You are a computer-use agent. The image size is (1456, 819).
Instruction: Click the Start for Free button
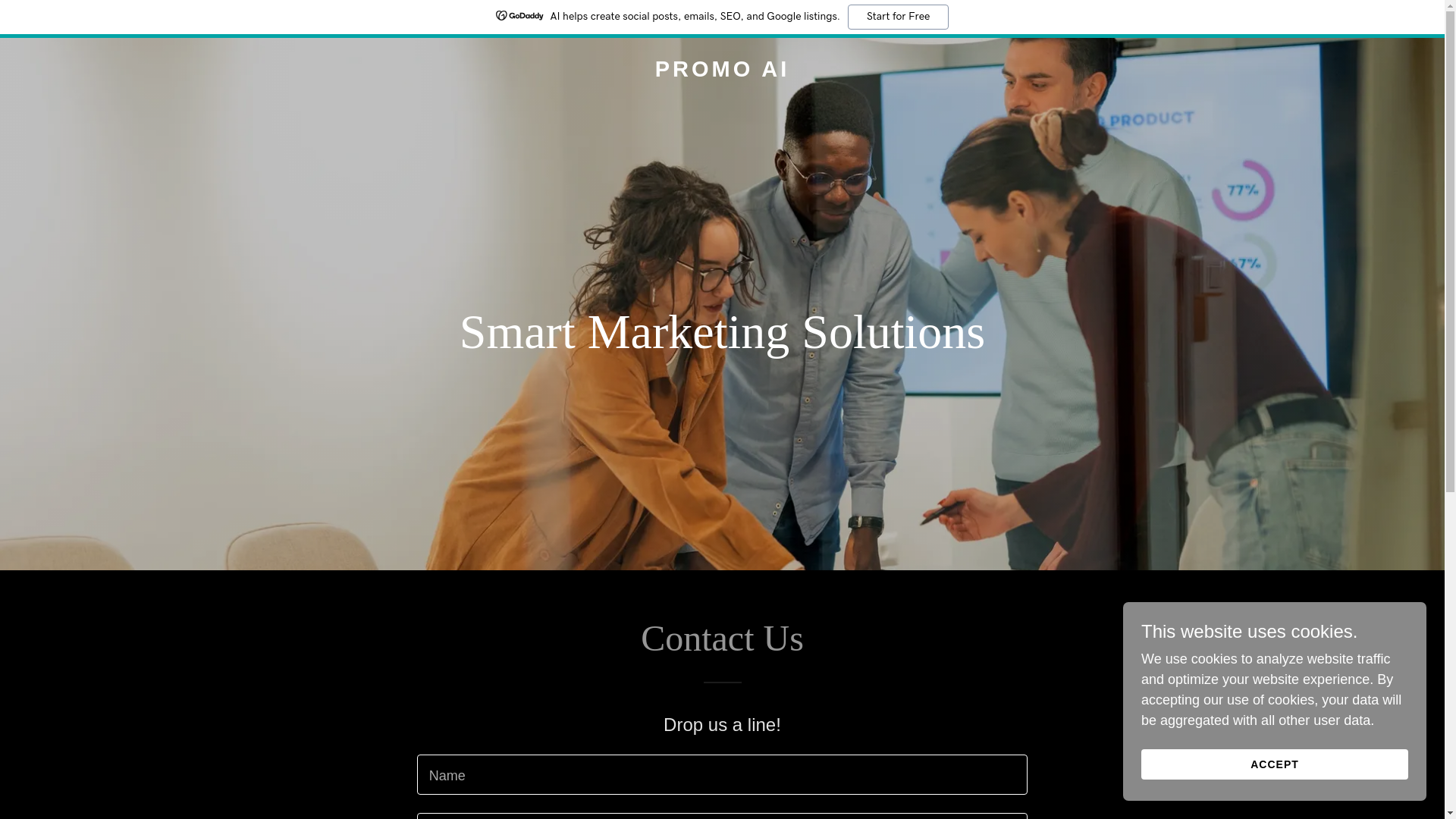click(898, 17)
